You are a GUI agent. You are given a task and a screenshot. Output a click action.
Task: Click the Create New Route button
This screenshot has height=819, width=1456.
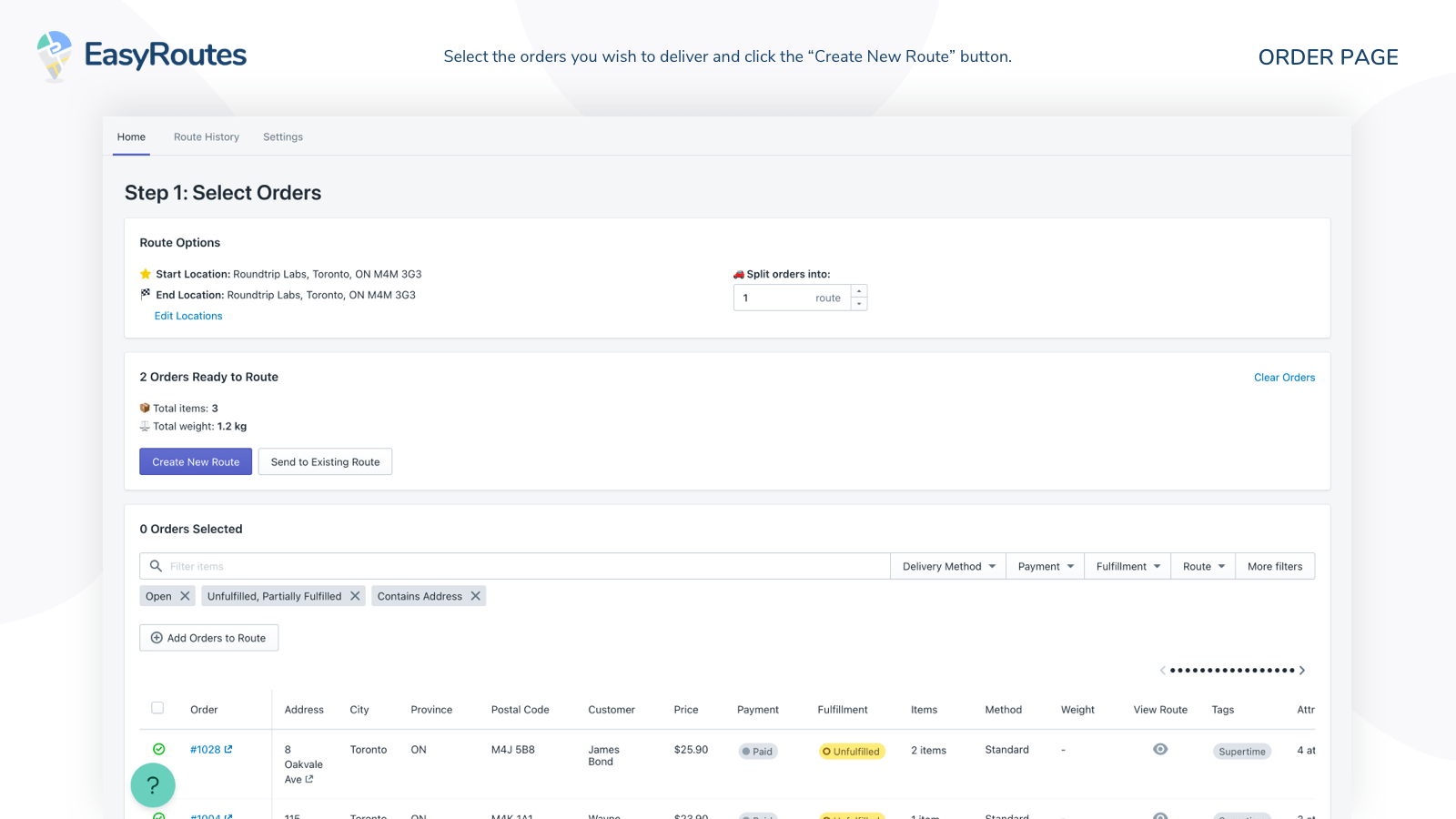pos(196,461)
